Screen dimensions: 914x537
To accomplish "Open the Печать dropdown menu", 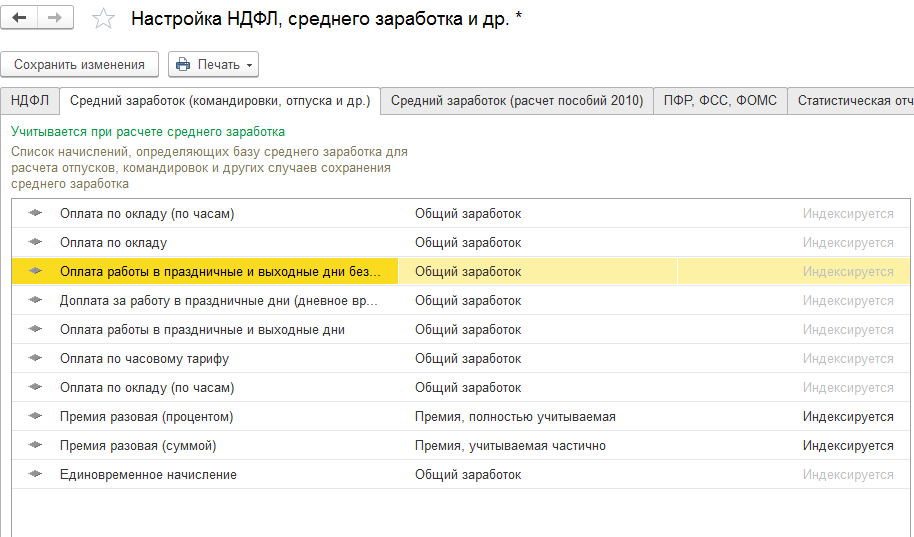I will [x=214, y=65].
